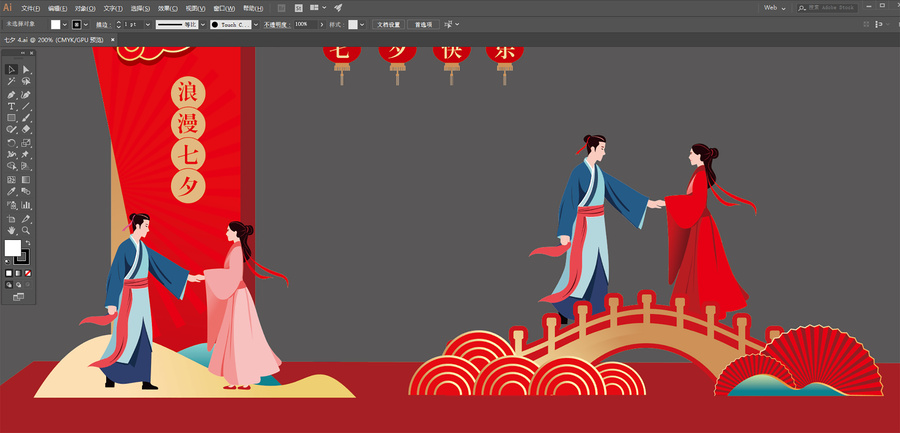
Task: Select the Eyedropper tool
Action: pyautogui.click(x=11, y=192)
